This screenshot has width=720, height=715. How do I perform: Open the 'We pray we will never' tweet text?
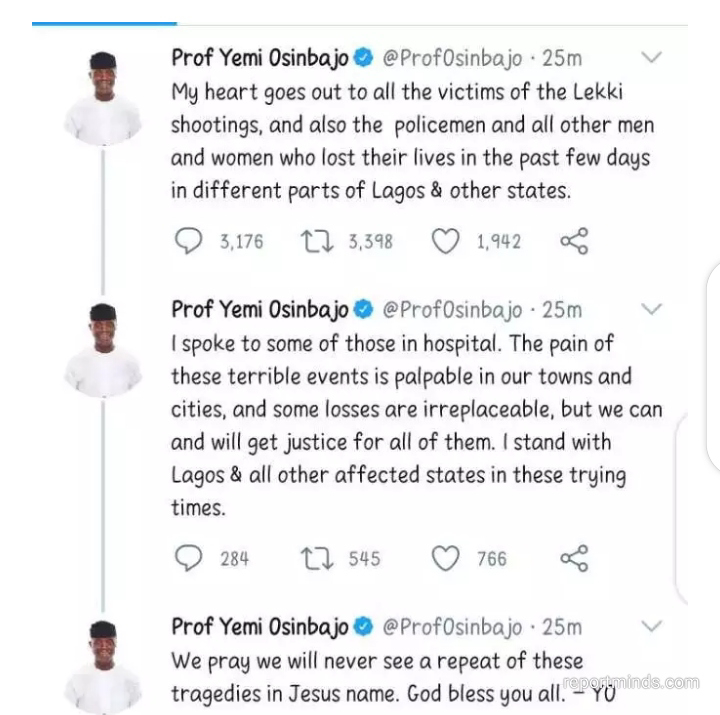tap(380, 678)
